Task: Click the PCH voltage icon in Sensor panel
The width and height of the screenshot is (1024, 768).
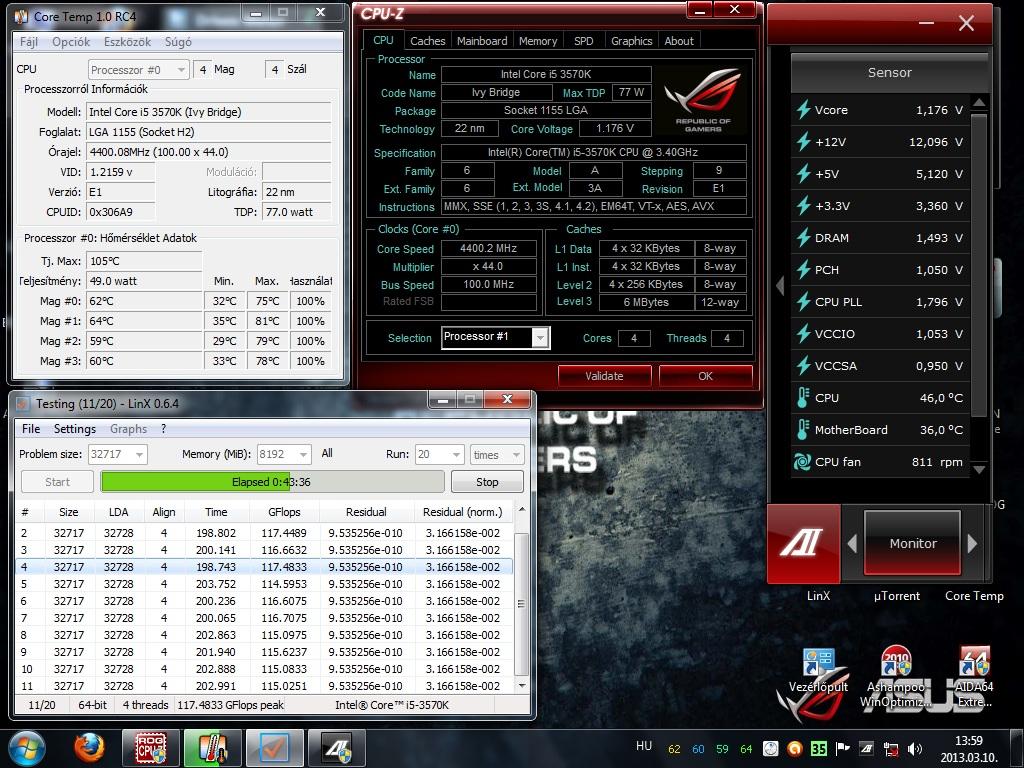Action: 803,270
